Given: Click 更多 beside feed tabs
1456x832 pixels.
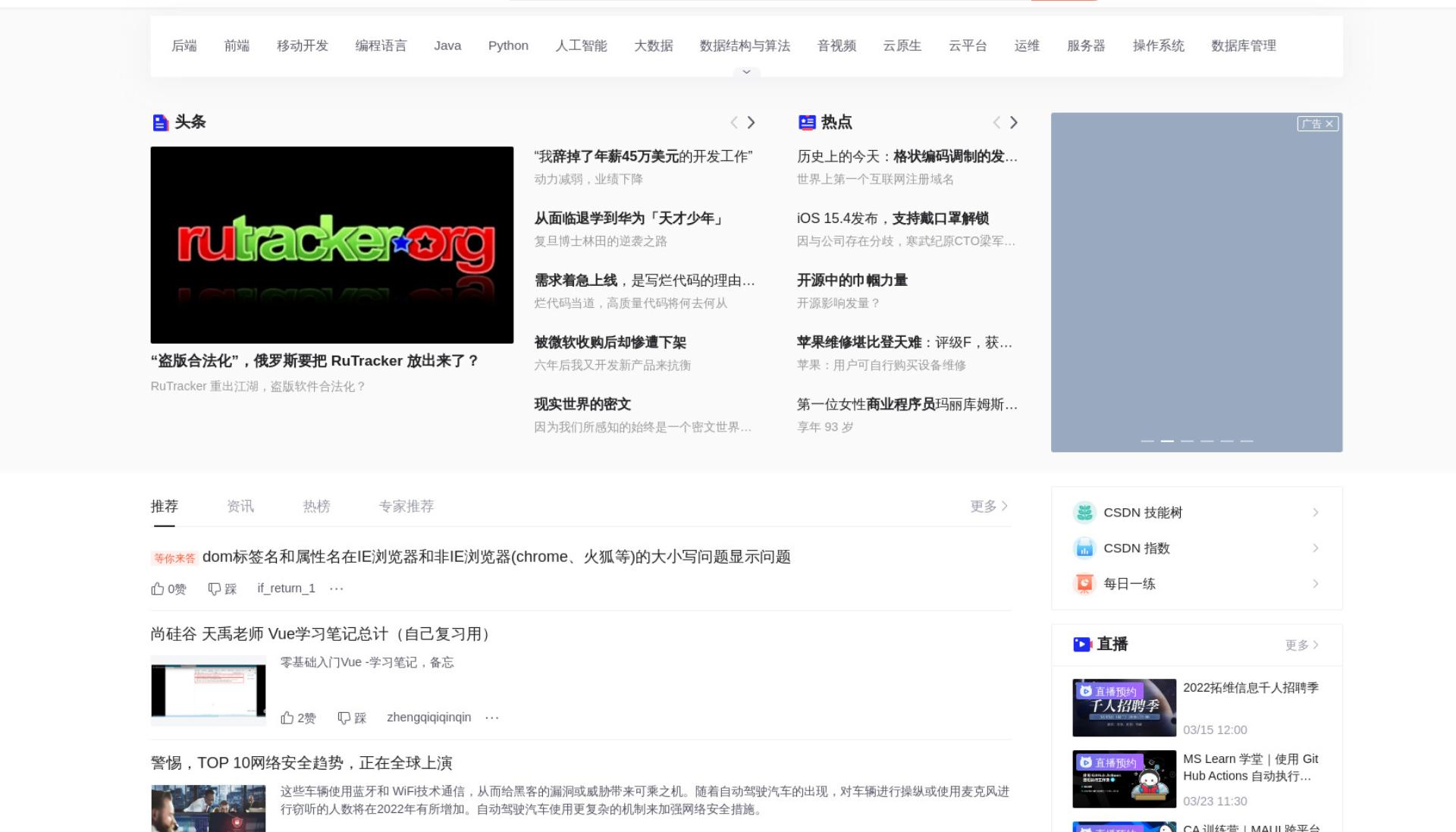Looking at the screenshot, I should coord(989,506).
